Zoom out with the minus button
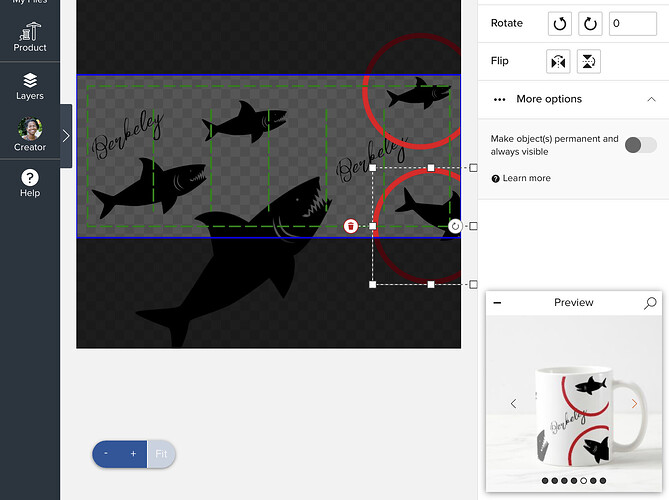This screenshot has width=669, height=500. click(x=106, y=454)
